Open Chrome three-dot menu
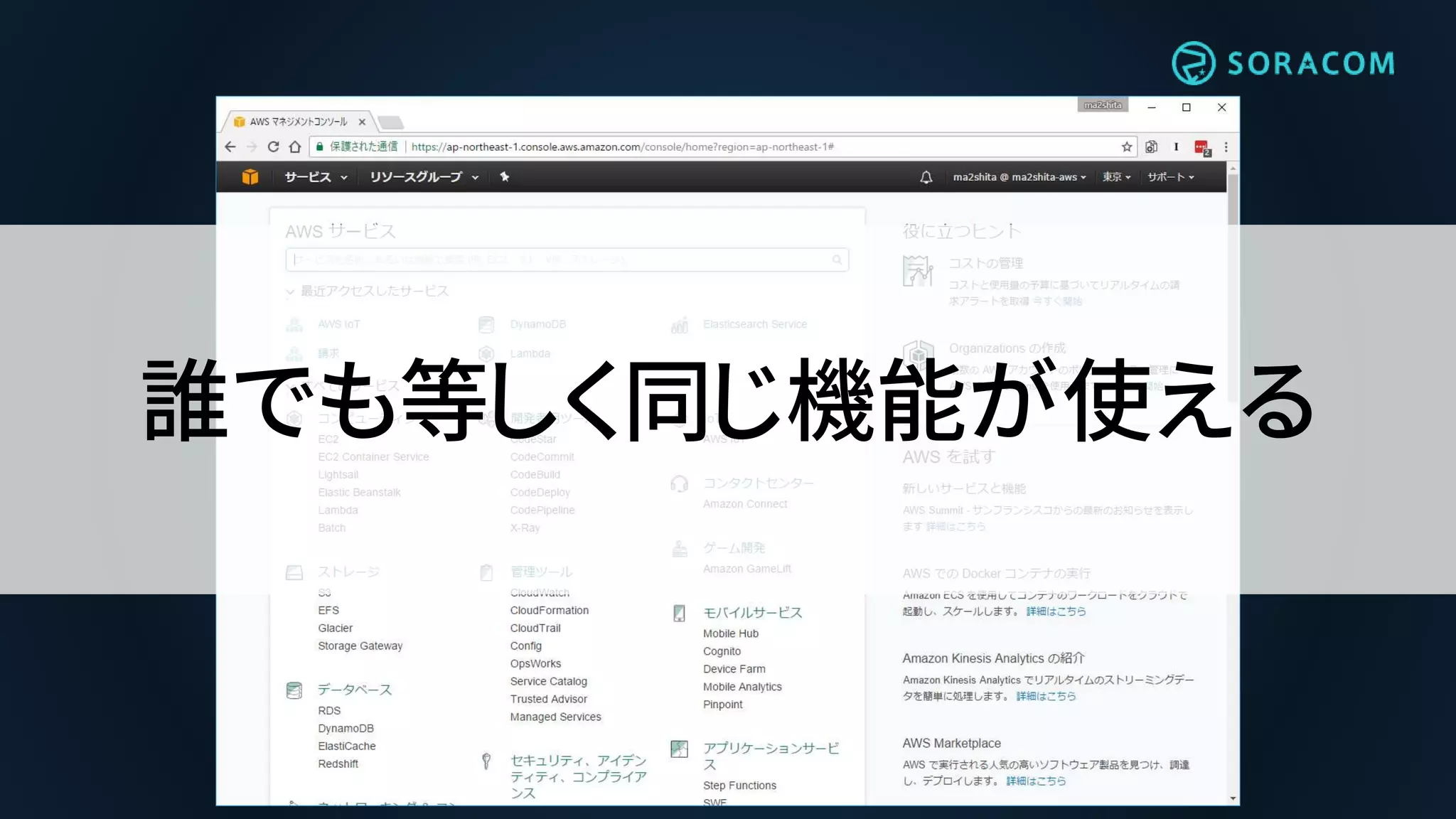Image resolution: width=1456 pixels, height=819 pixels. pos(1226,147)
